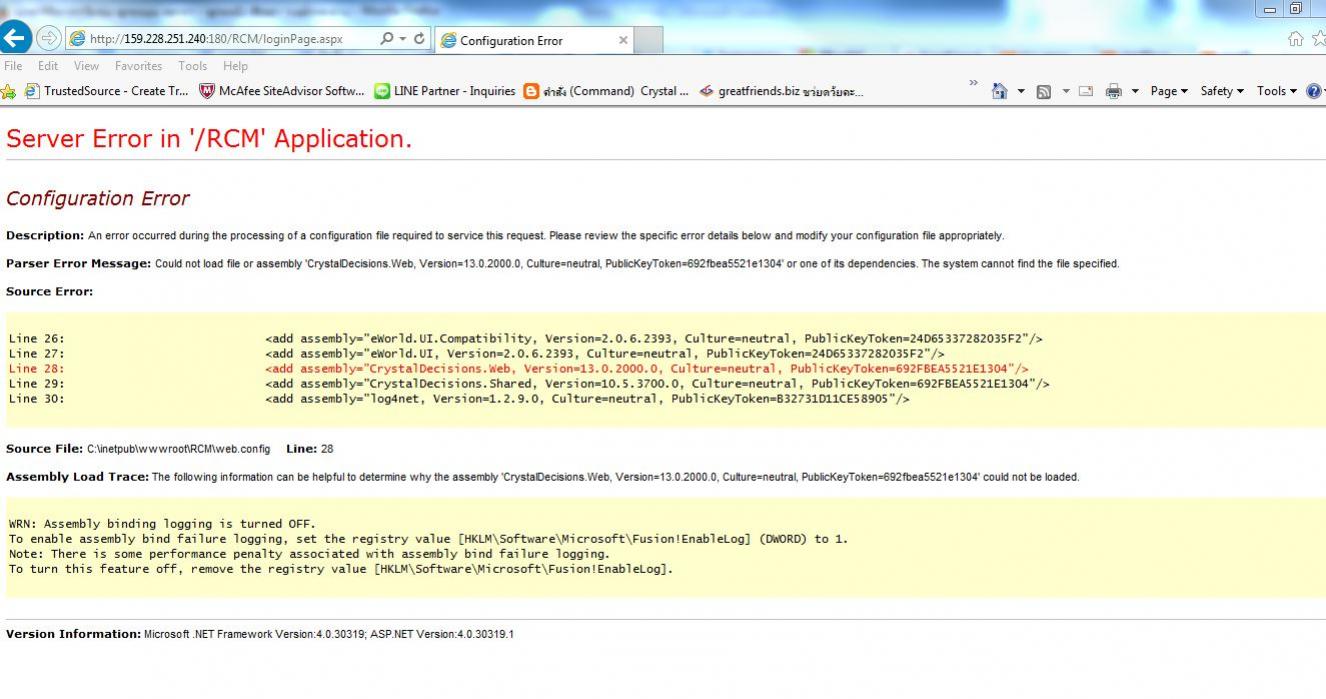Click the greyed Forward arrow button
The width and height of the screenshot is (1326, 699).
[x=48, y=39]
